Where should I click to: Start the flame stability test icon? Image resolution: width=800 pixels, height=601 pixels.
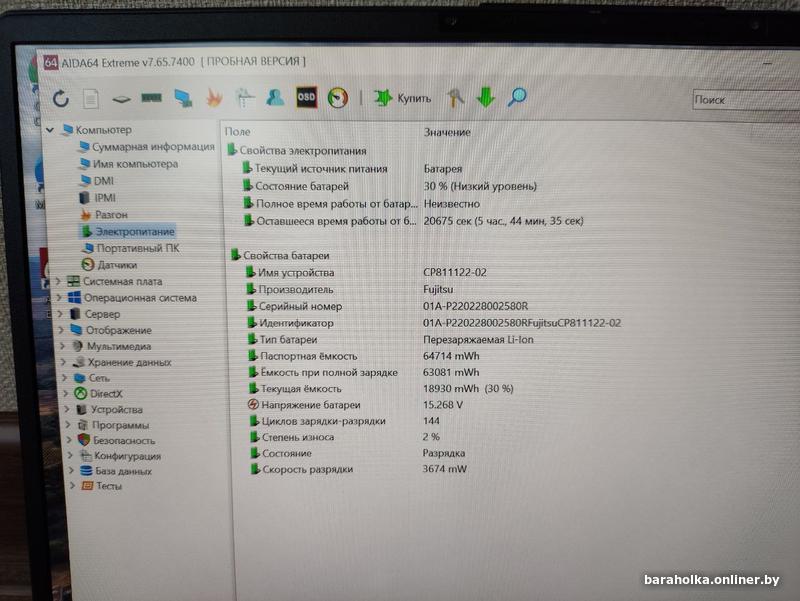tap(214, 97)
